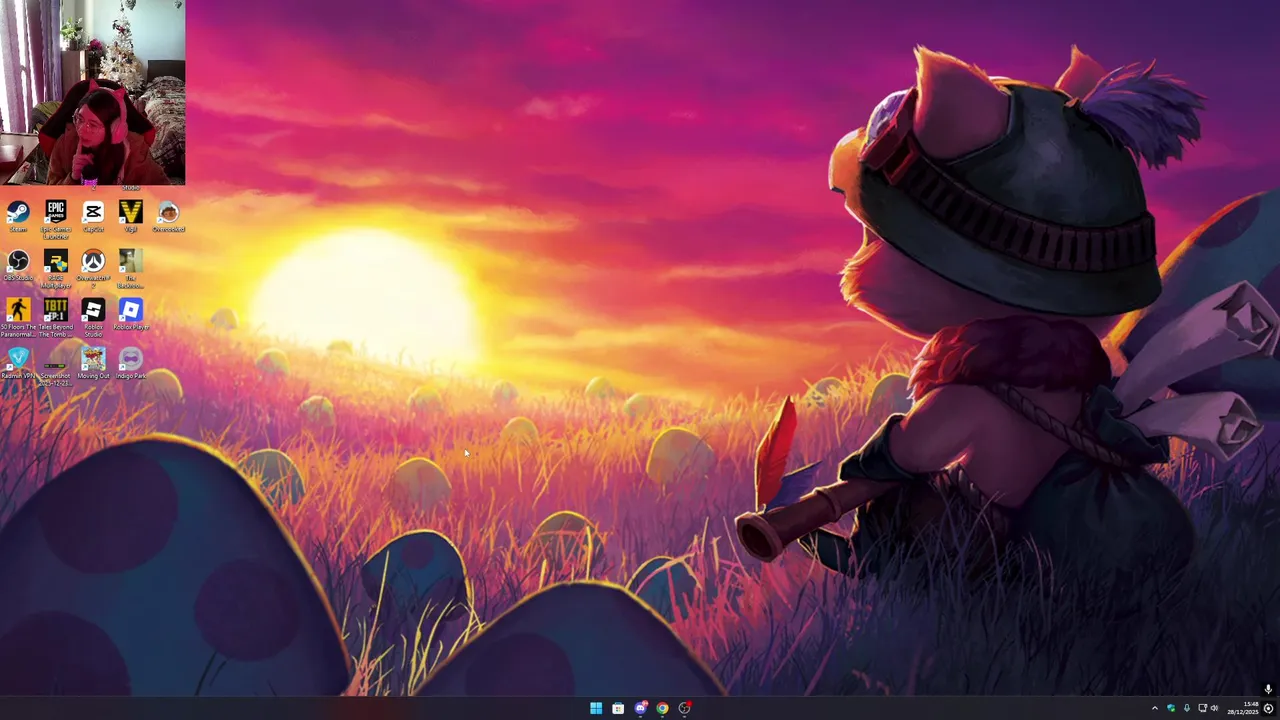
Task: Open the Steam desktop shortcut
Action: (x=18, y=216)
